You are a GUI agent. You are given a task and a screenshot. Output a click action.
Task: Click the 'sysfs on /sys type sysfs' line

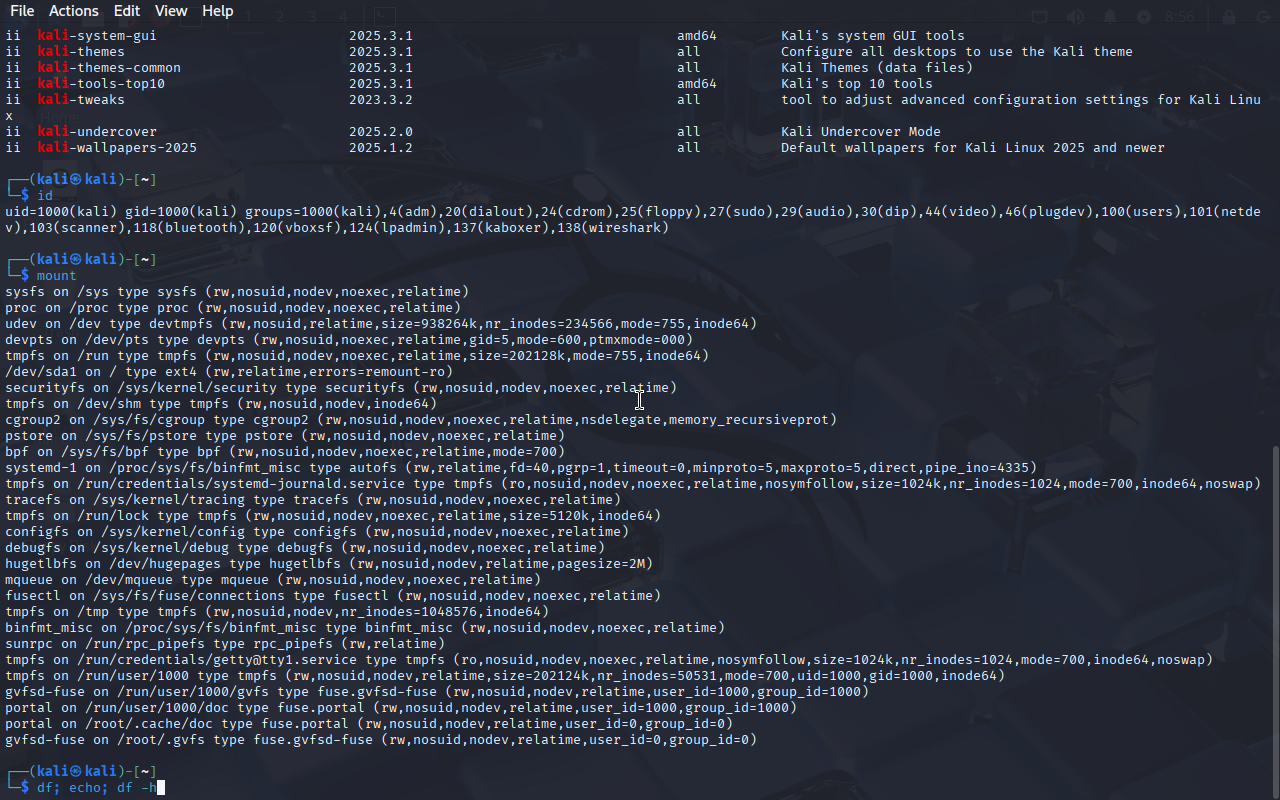tap(237, 292)
